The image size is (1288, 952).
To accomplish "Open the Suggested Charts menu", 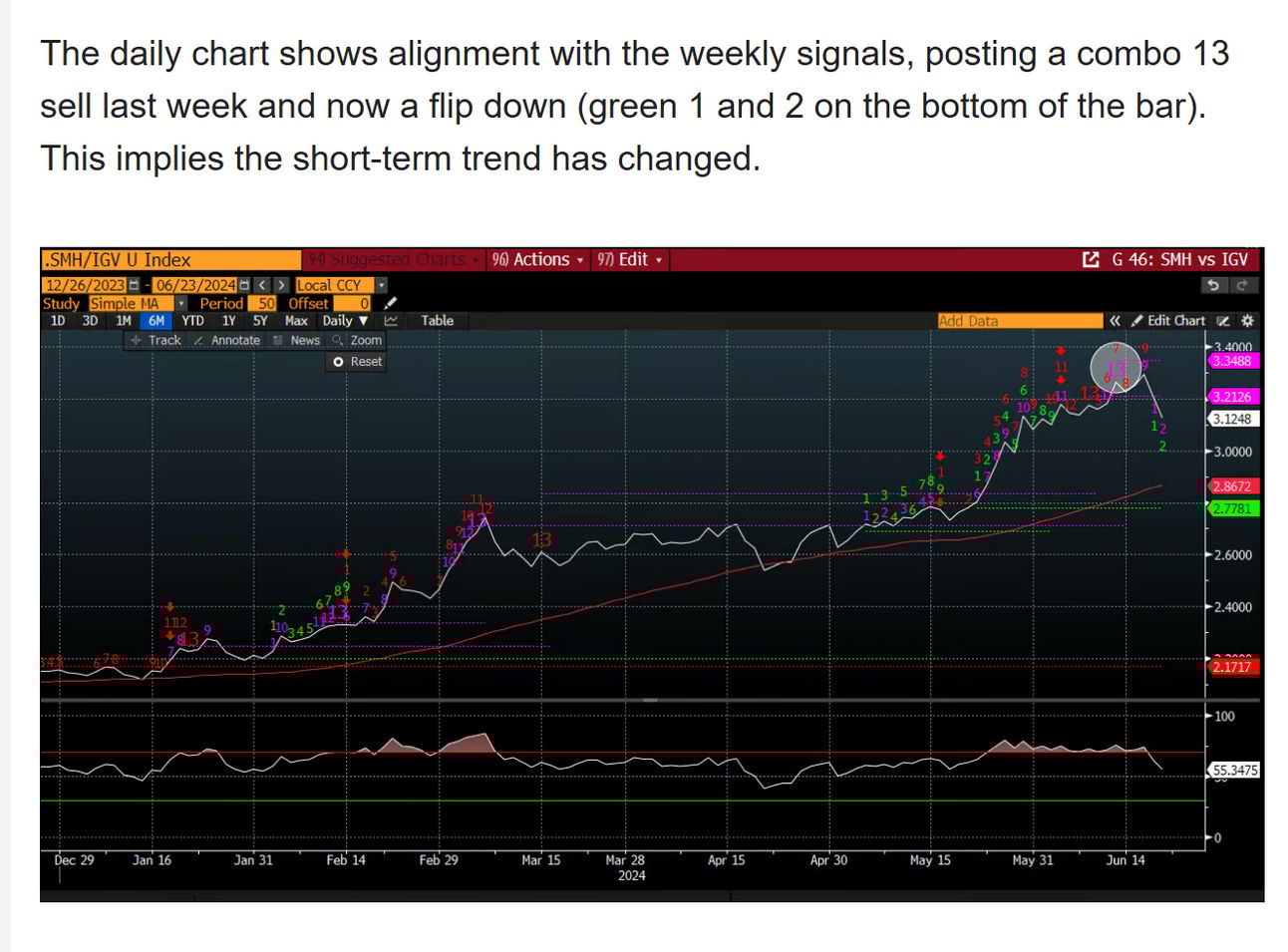I will click(393, 259).
